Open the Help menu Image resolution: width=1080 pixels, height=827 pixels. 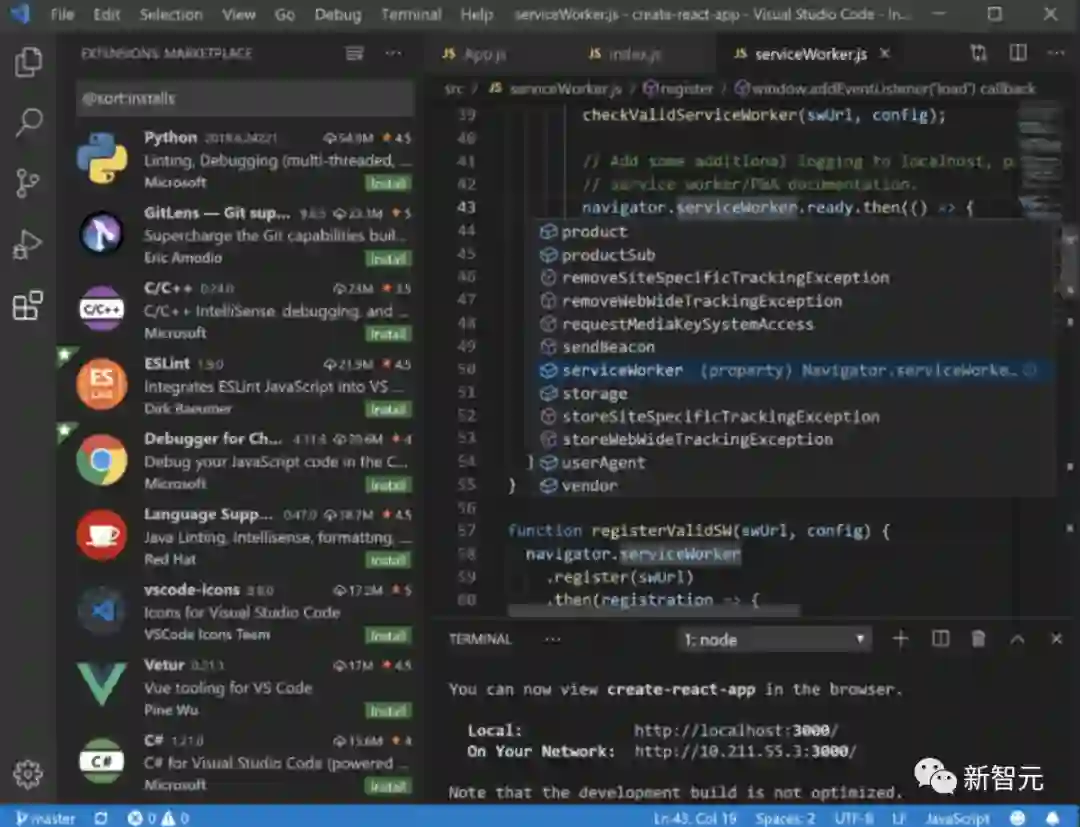477,14
